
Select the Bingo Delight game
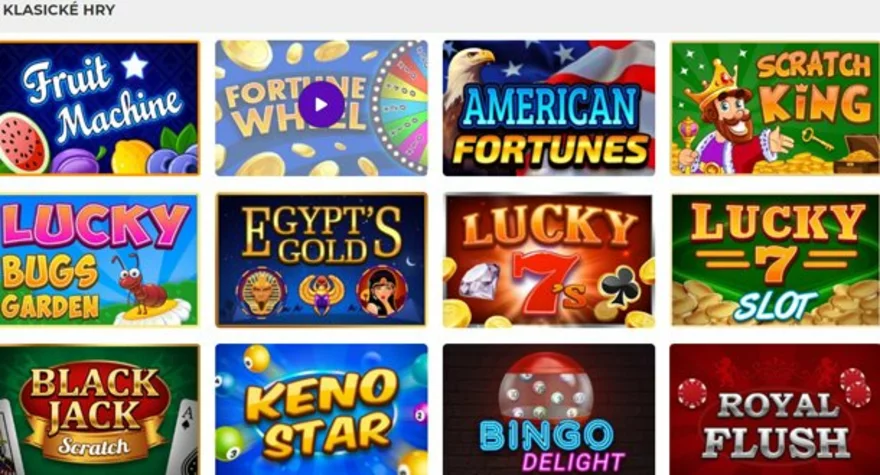(548, 410)
